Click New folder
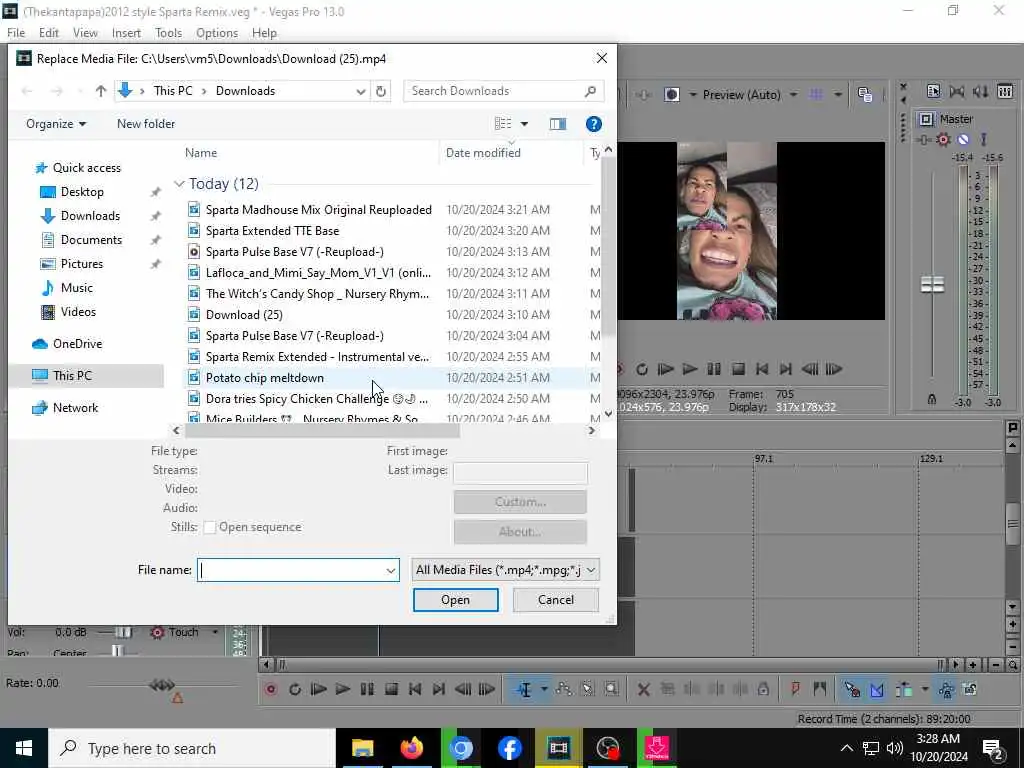 tap(146, 124)
